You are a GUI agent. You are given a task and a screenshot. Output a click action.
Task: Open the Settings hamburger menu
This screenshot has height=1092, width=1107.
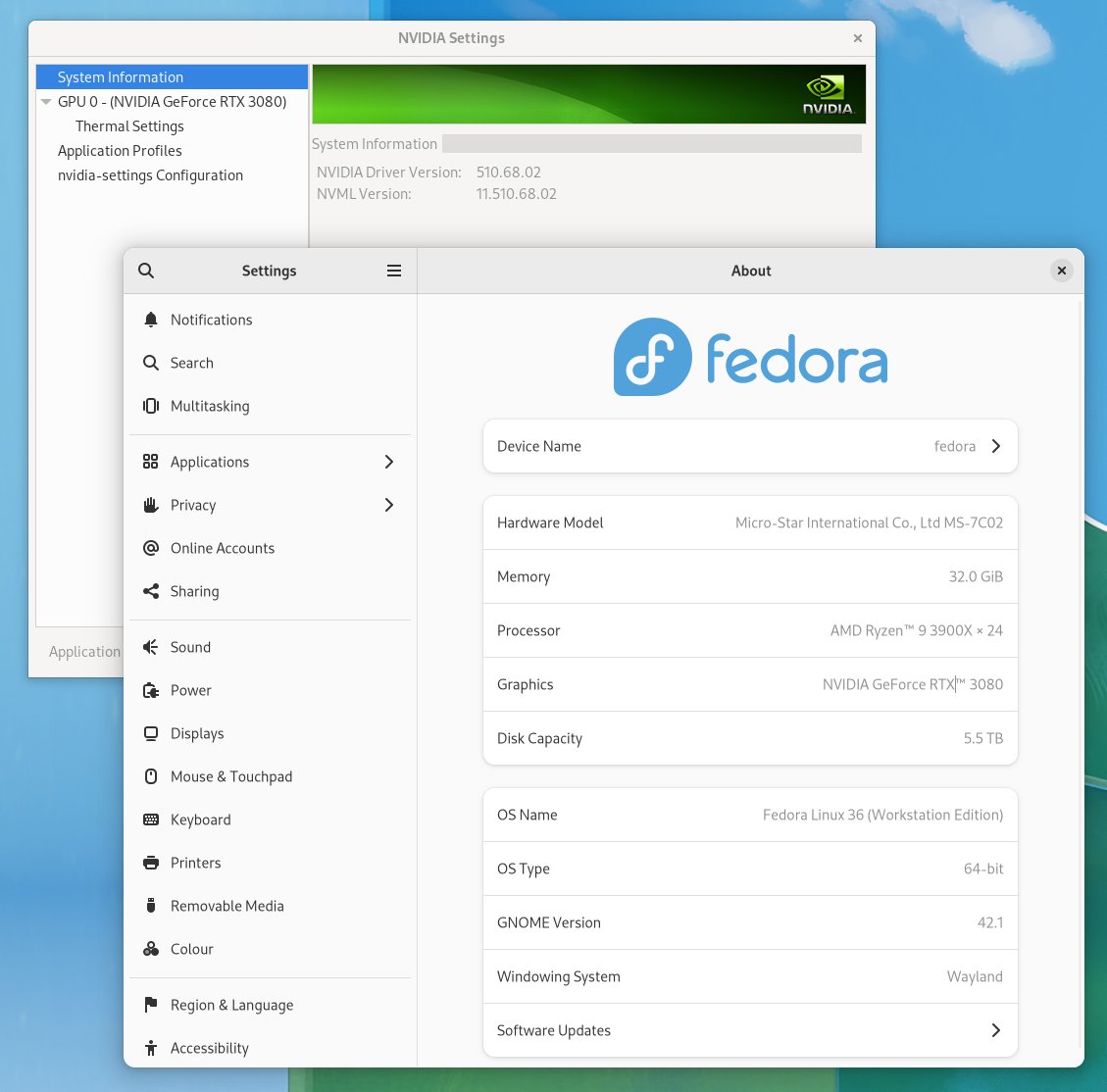coord(394,271)
